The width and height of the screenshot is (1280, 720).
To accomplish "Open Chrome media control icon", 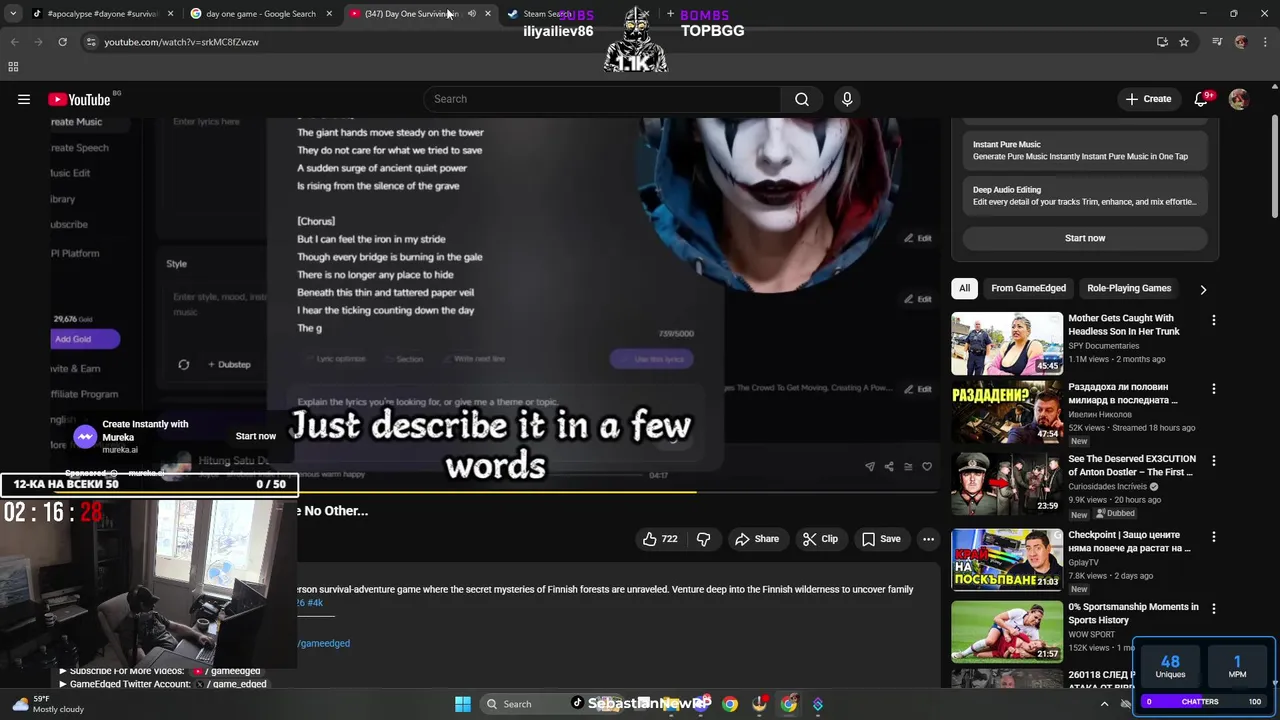I will pyautogui.click(x=1217, y=42).
